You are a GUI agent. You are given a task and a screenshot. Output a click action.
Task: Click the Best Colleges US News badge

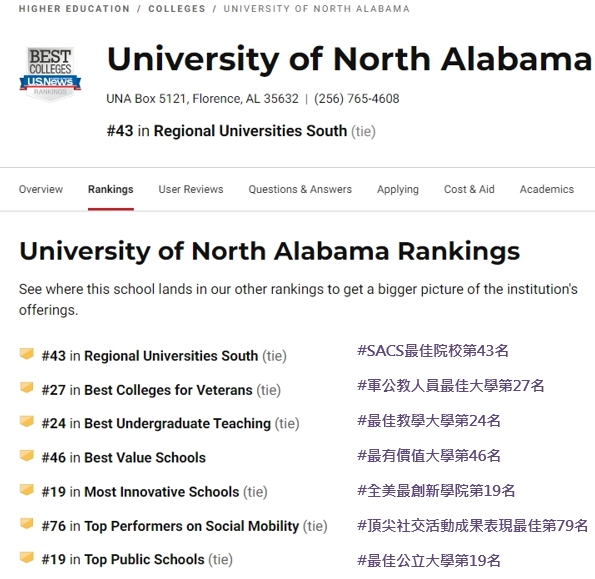[x=50, y=74]
